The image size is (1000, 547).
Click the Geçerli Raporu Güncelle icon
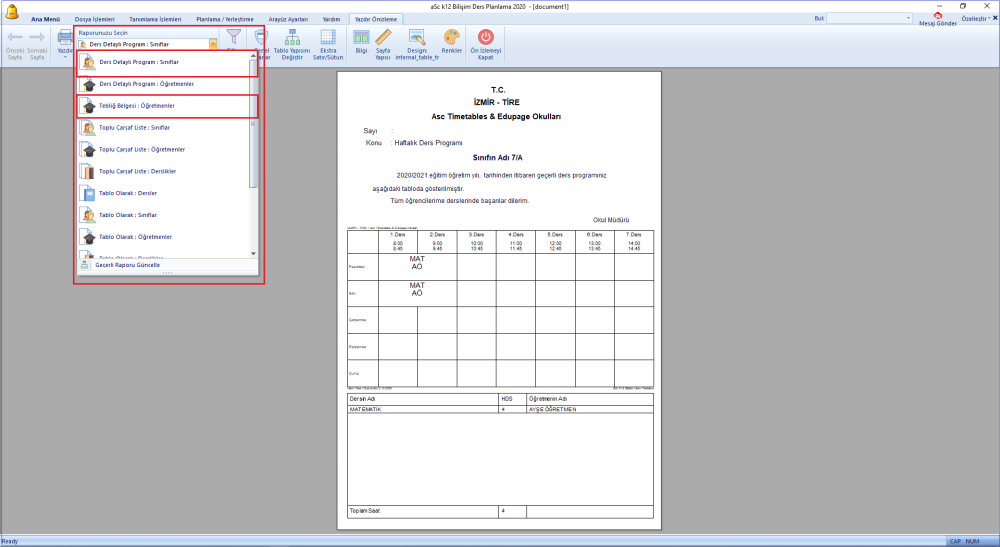(85, 265)
